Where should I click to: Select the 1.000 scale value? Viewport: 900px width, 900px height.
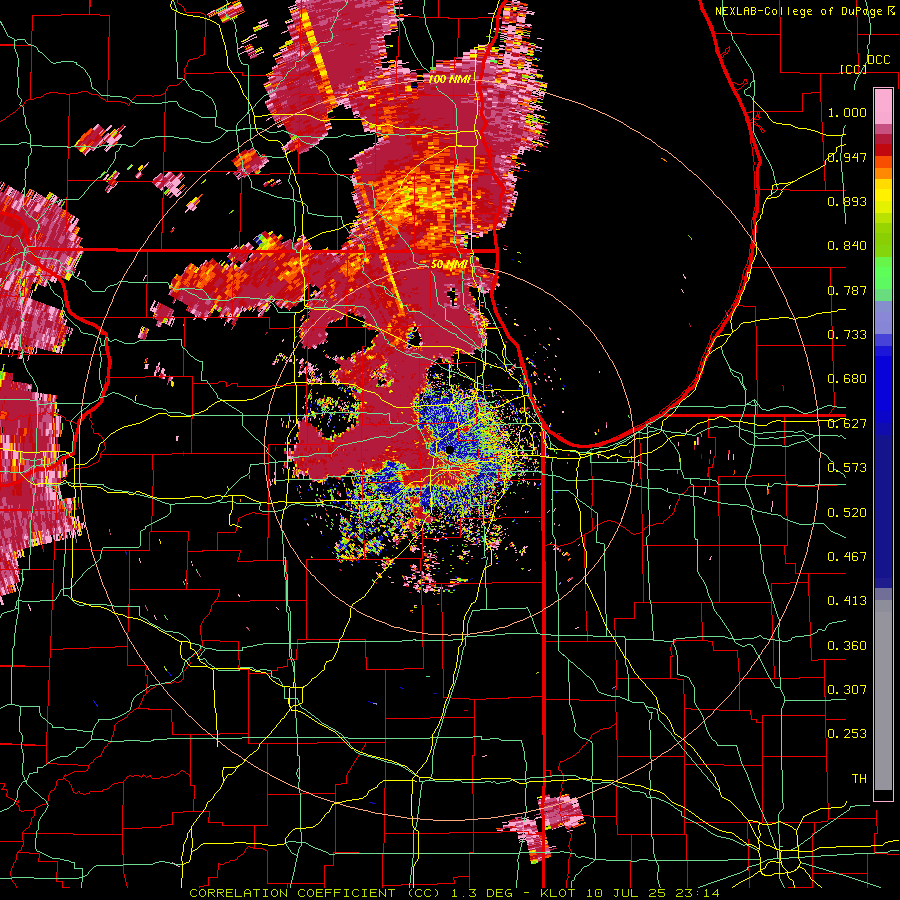pos(847,112)
